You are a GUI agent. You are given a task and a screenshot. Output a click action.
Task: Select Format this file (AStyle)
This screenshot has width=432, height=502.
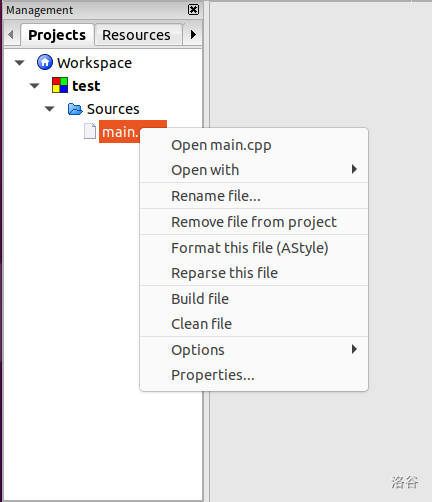pyautogui.click(x=254, y=248)
